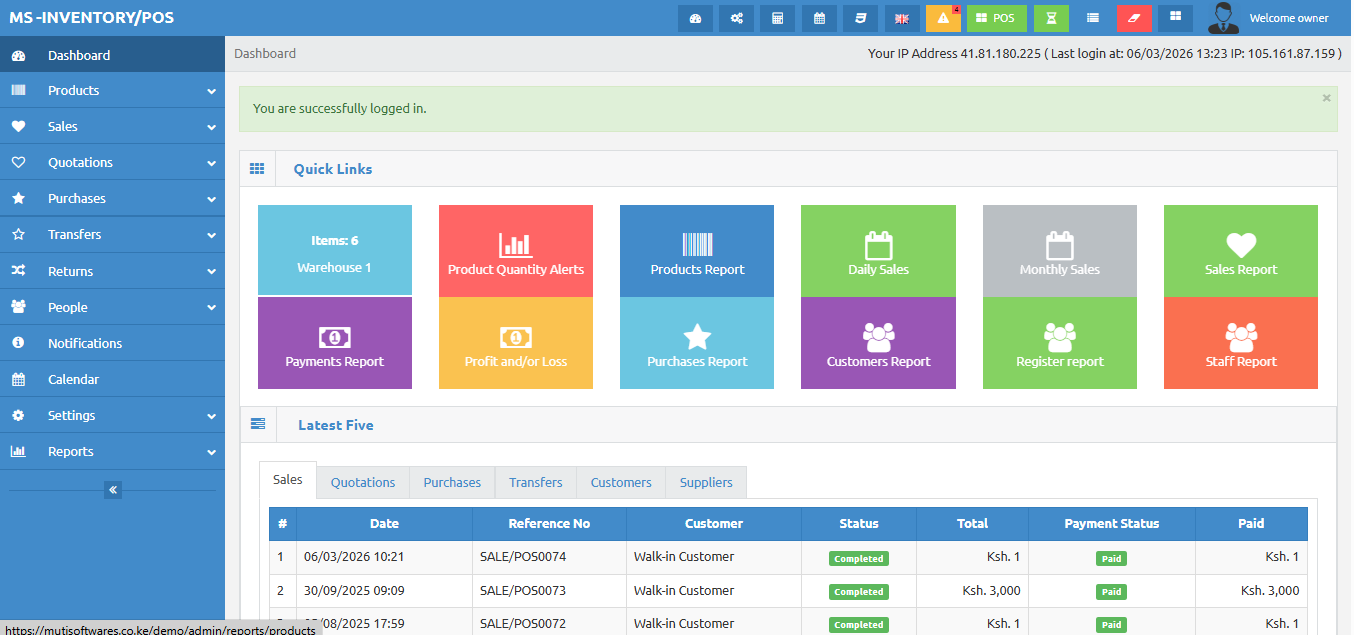This screenshot has height=635, width=1354.
Task: Click the Completed badge for SALE/POS0074
Action: (859, 559)
